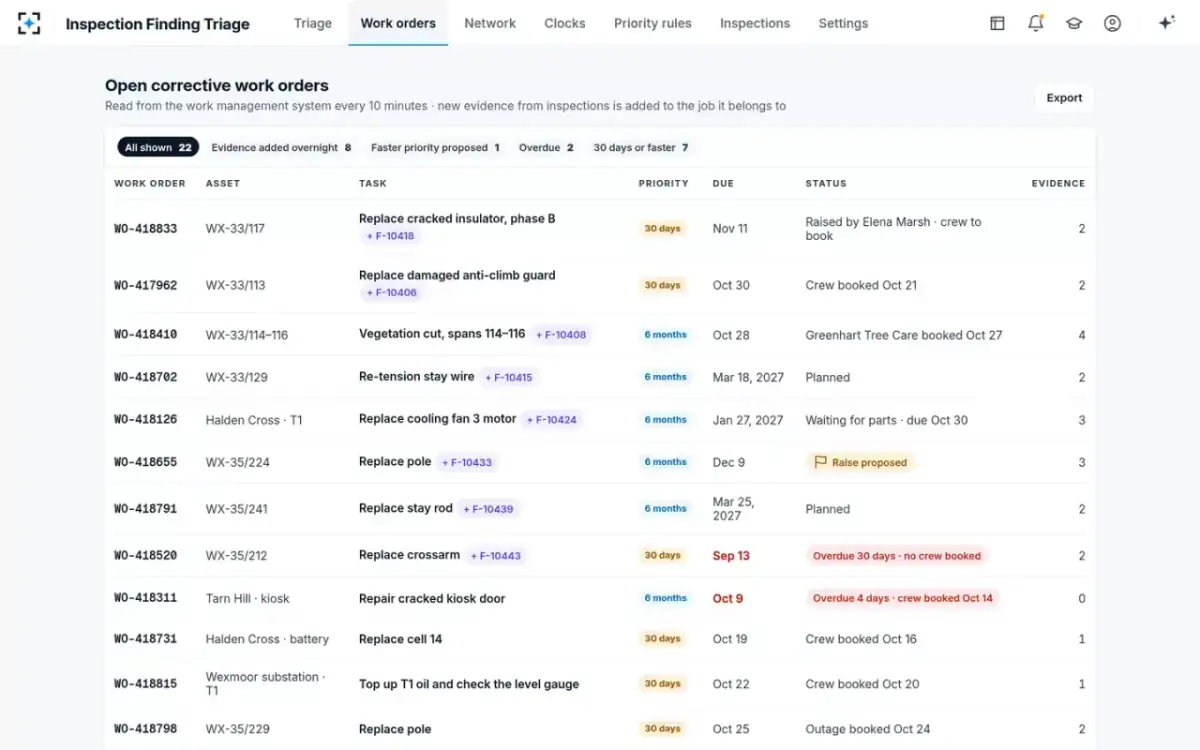Open the notifications bell
The width and height of the screenshot is (1200, 750).
click(x=1036, y=23)
